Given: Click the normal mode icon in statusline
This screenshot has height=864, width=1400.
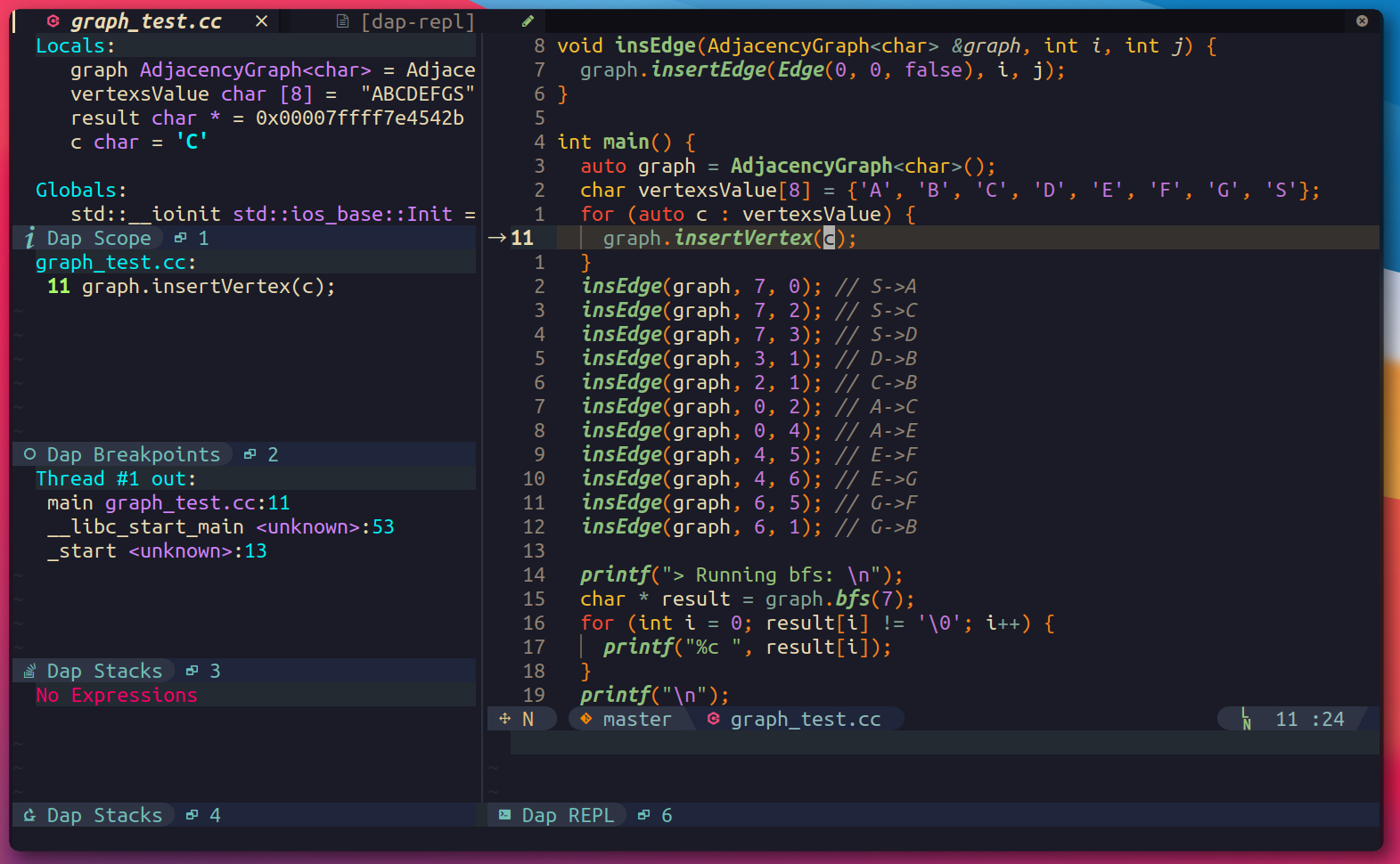Looking at the screenshot, I should 505,719.
